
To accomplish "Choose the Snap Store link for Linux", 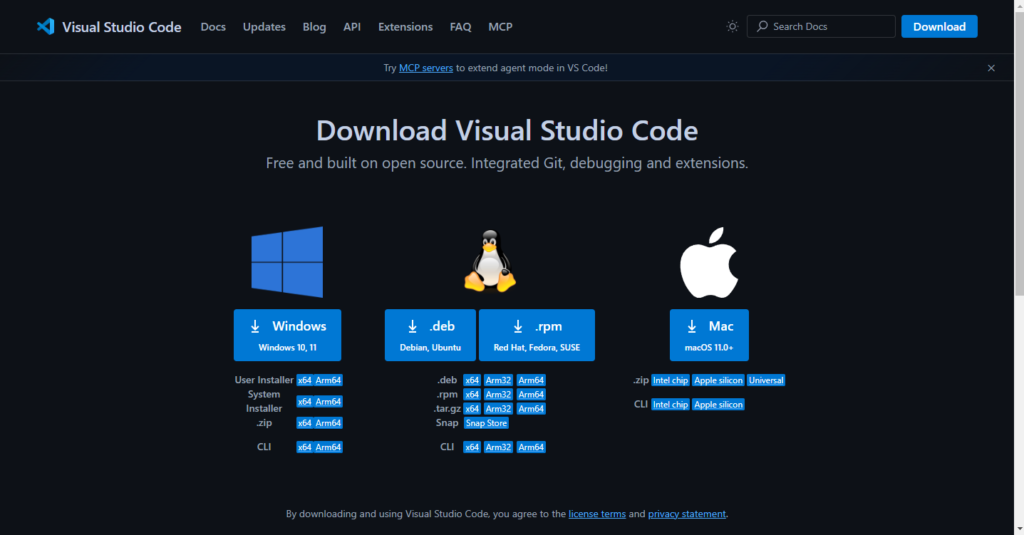I will (x=486, y=423).
